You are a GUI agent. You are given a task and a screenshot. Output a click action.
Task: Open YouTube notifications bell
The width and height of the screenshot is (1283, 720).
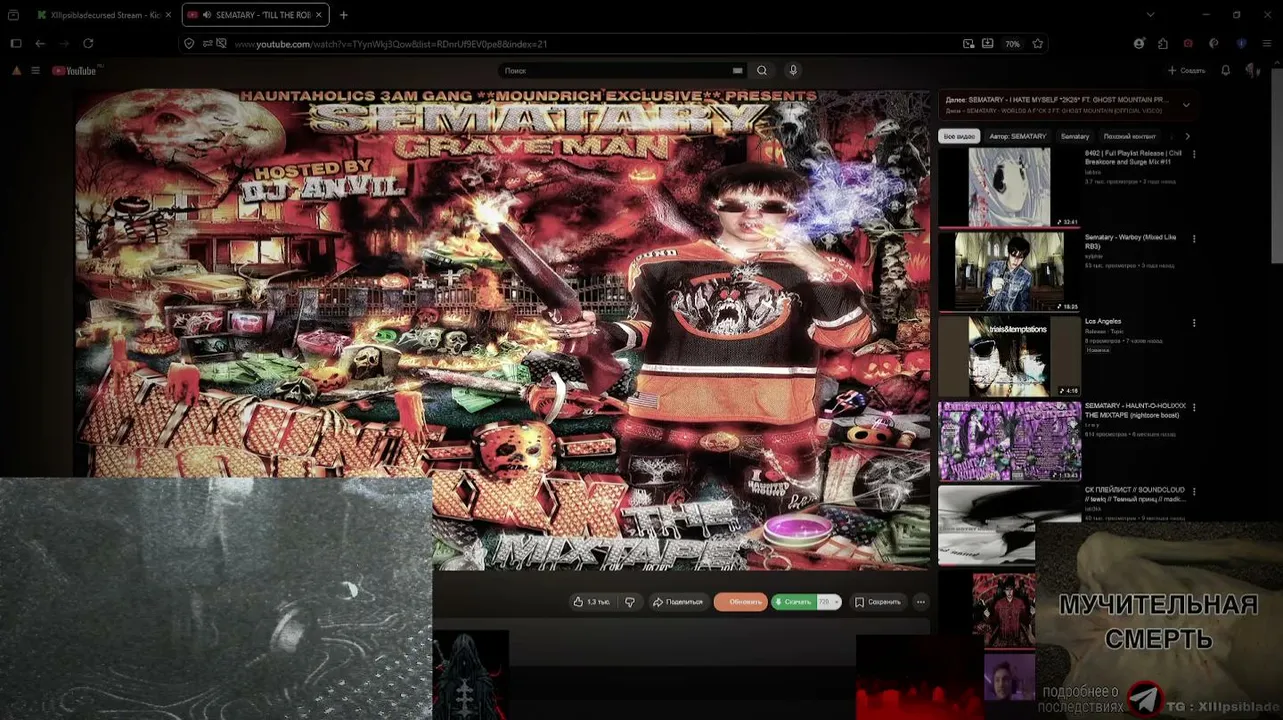click(x=1226, y=71)
